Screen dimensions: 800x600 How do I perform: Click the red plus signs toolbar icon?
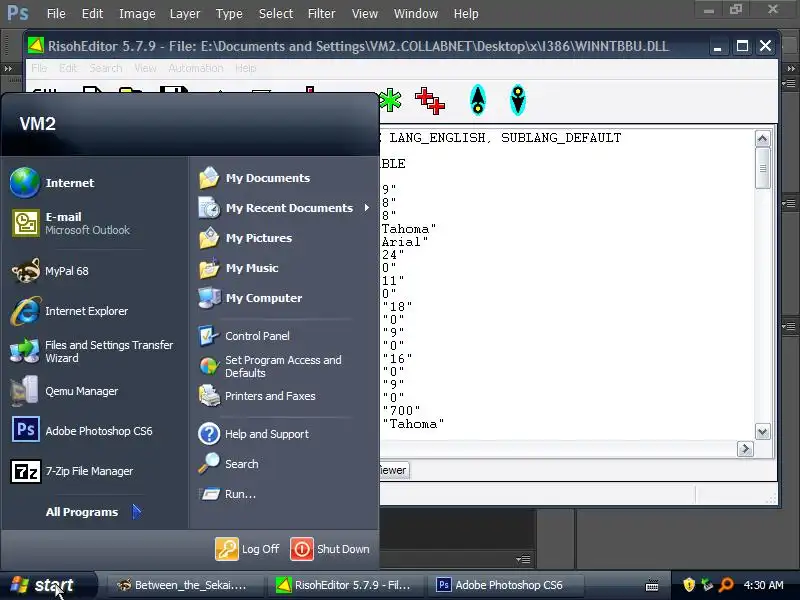[x=430, y=100]
